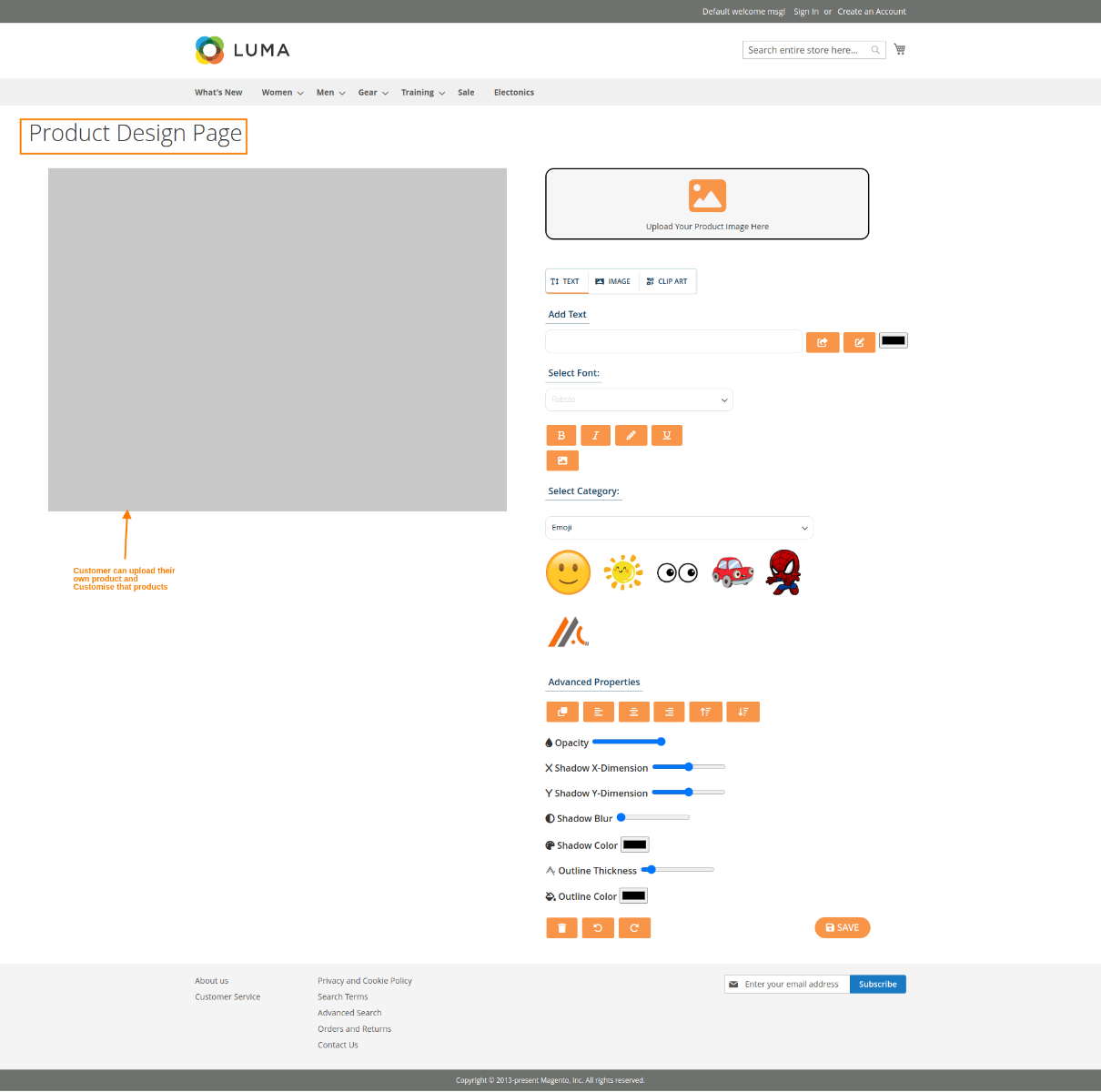Open the Shadow Color swatch

coord(634,844)
